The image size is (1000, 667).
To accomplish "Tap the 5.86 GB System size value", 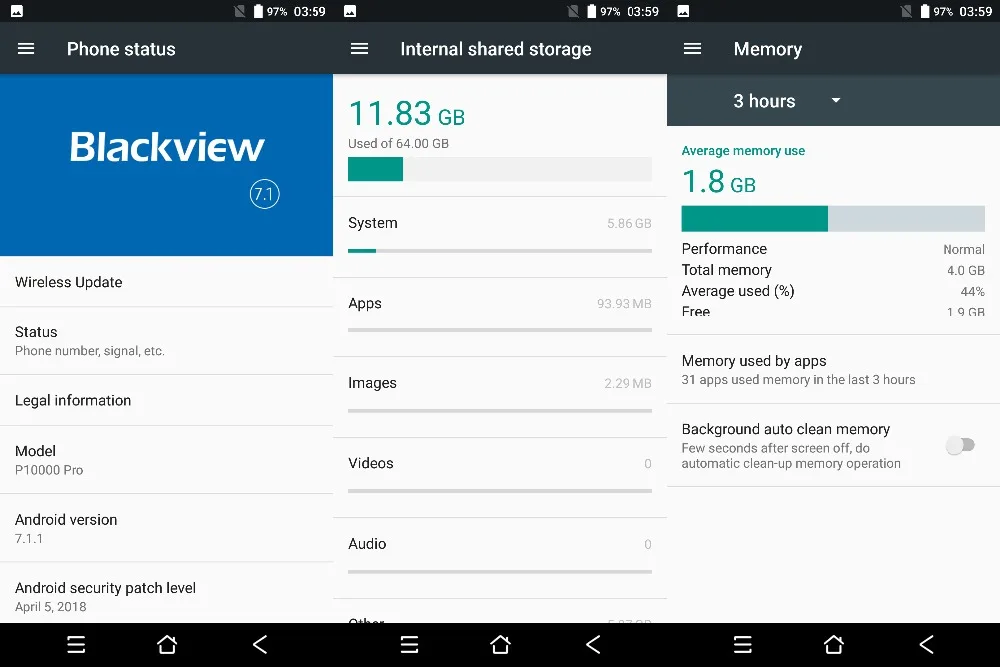I will pyautogui.click(x=629, y=223).
